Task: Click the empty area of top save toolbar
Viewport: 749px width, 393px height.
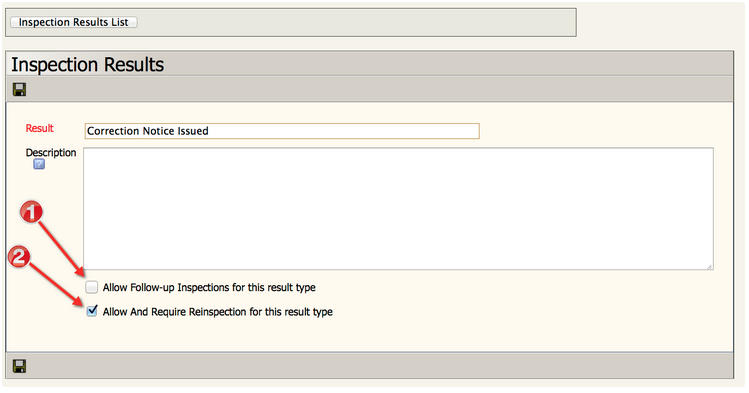Action: [377, 89]
